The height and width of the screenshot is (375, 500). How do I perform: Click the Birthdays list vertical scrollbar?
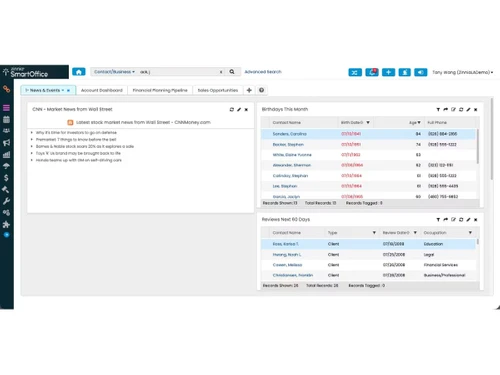[x=478, y=147]
